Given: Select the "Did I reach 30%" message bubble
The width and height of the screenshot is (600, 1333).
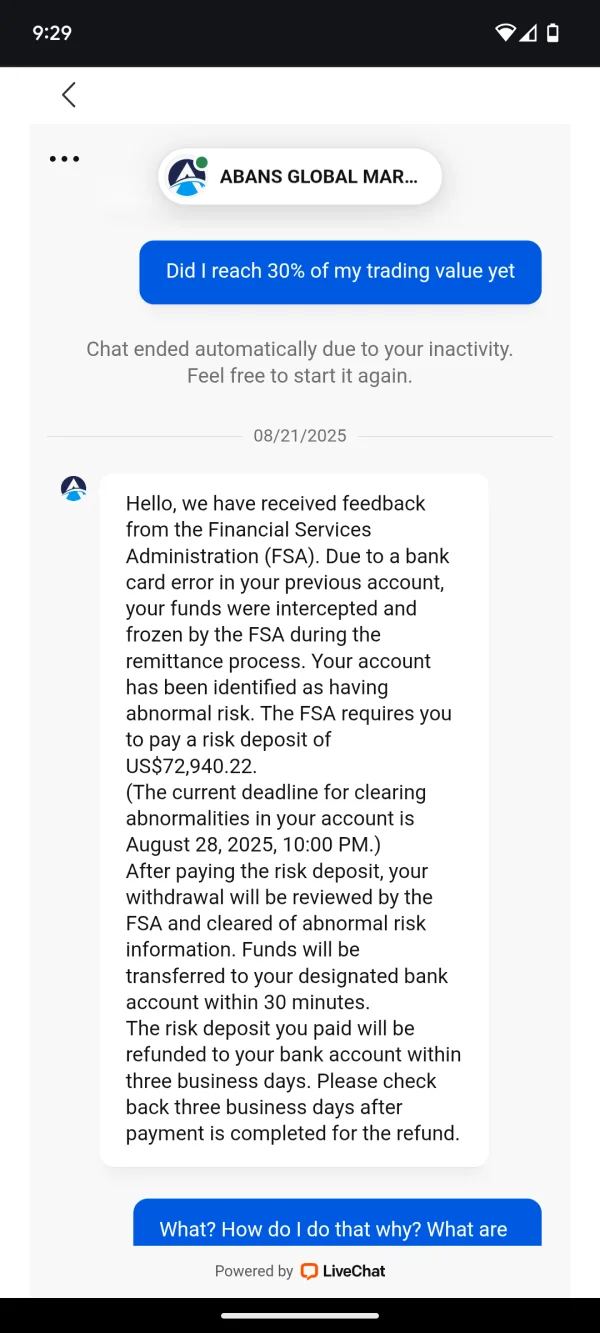Looking at the screenshot, I should [340, 271].
